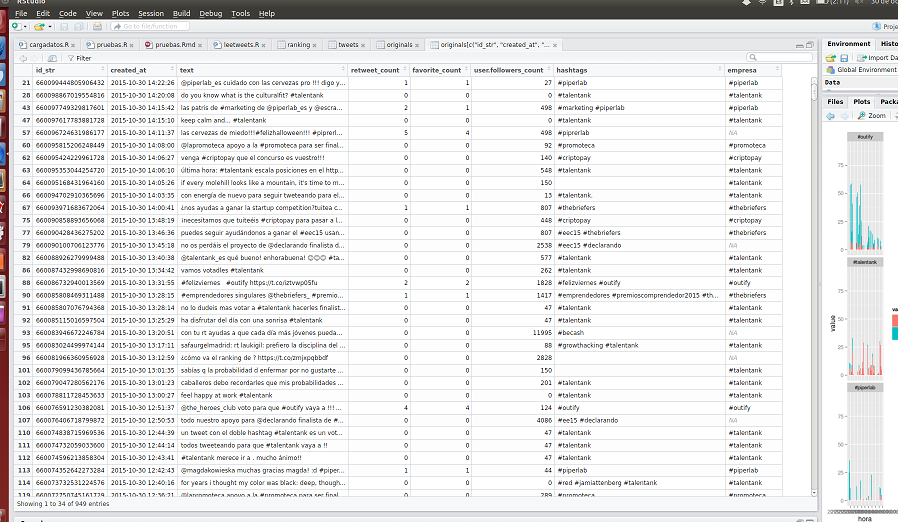The width and height of the screenshot is (898, 522).
Task: Switch to the pruebas.Rmd tab
Action: point(174,45)
